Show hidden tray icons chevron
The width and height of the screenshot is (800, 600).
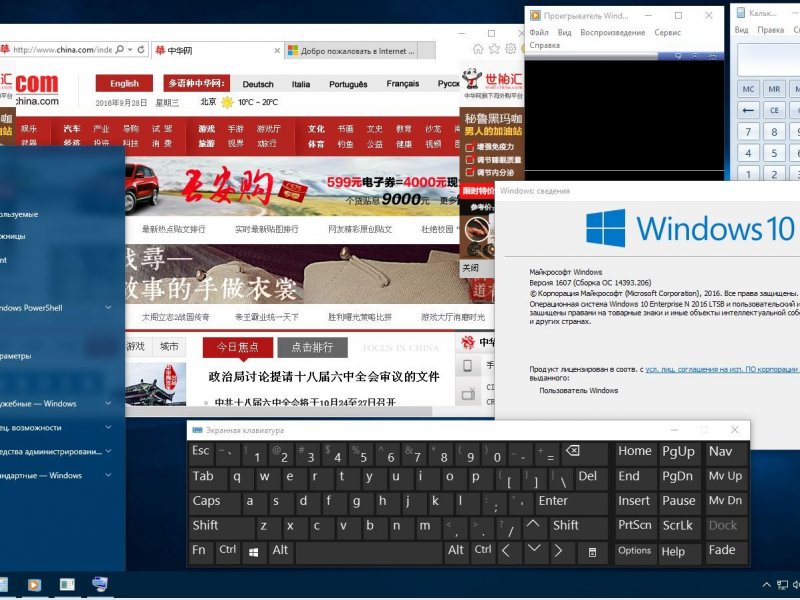pos(766,585)
